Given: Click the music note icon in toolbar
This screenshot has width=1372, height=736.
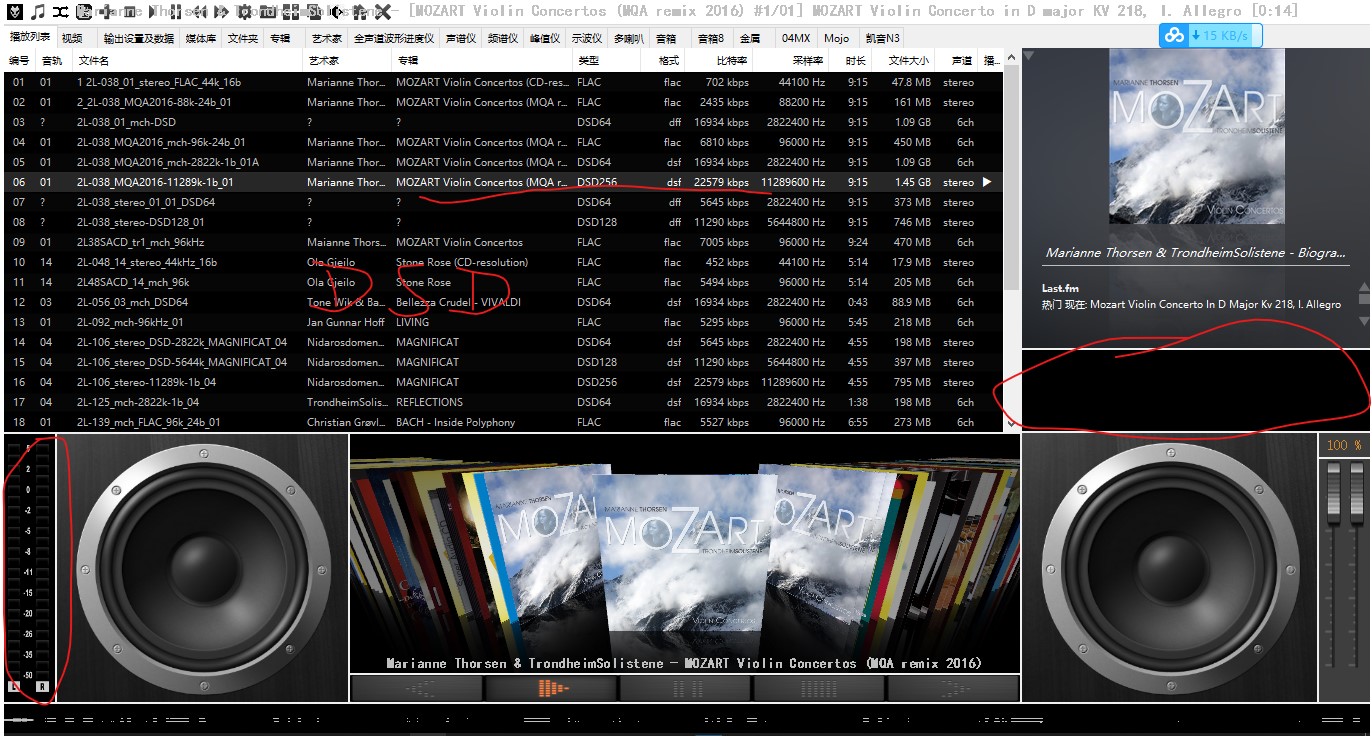Looking at the screenshot, I should coord(37,12).
